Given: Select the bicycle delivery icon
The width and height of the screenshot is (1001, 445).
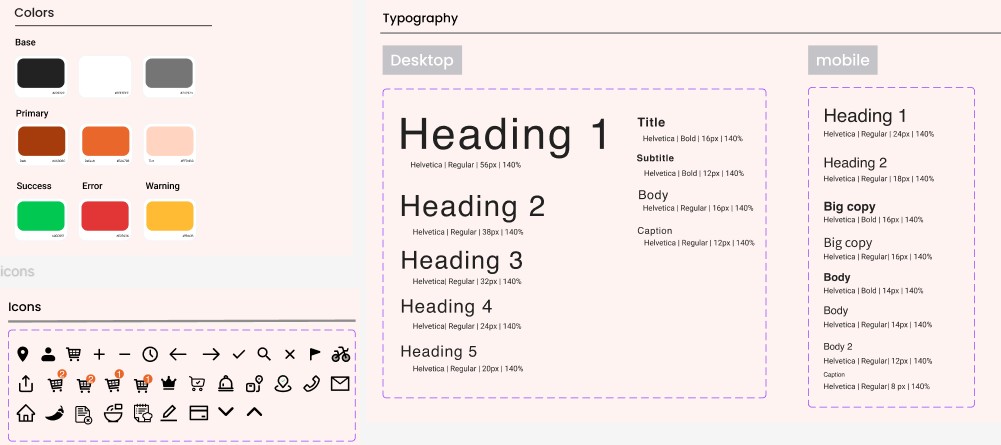Looking at the screenshot, I should (341, 354).
